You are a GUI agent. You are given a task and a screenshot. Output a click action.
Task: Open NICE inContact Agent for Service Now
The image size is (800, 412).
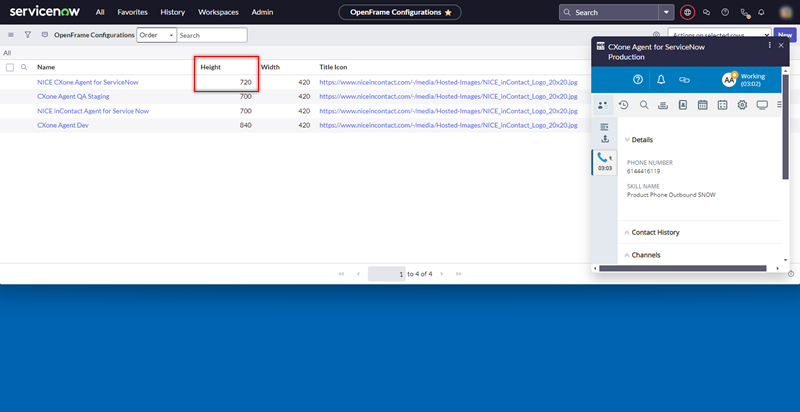coord(93,111)
